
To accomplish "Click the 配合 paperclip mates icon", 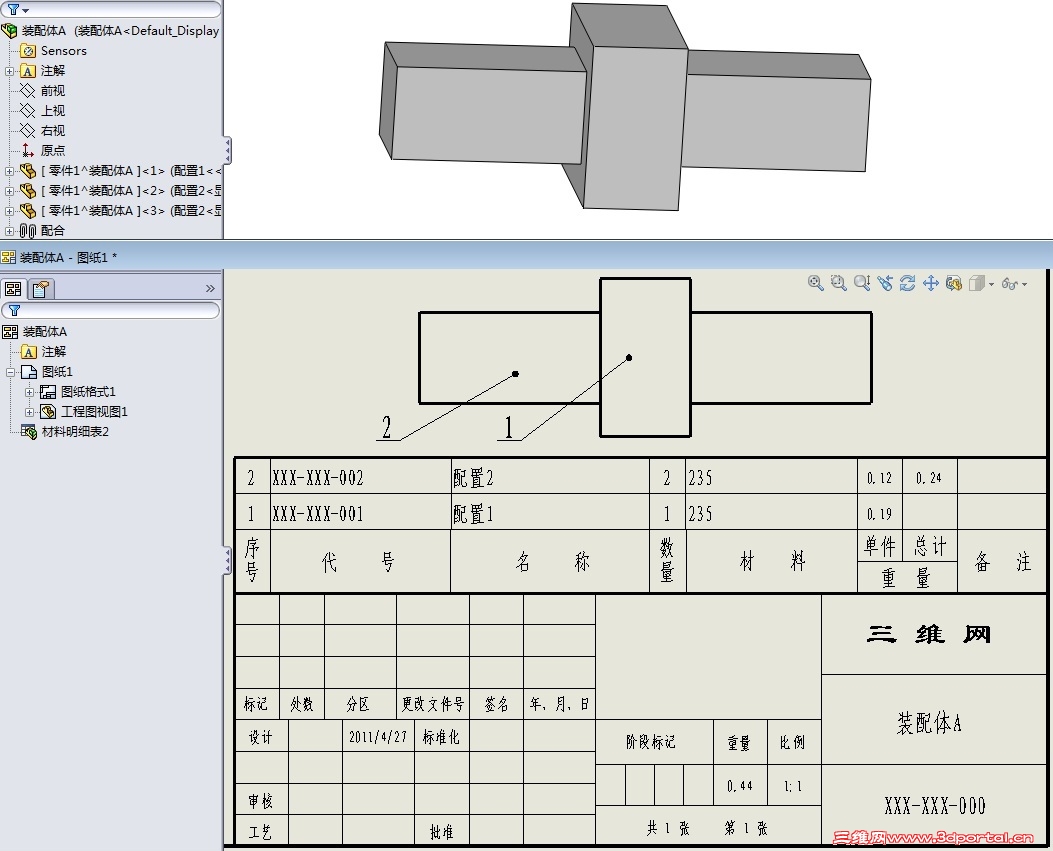I will pyautogui.click(x=28, y=231).
